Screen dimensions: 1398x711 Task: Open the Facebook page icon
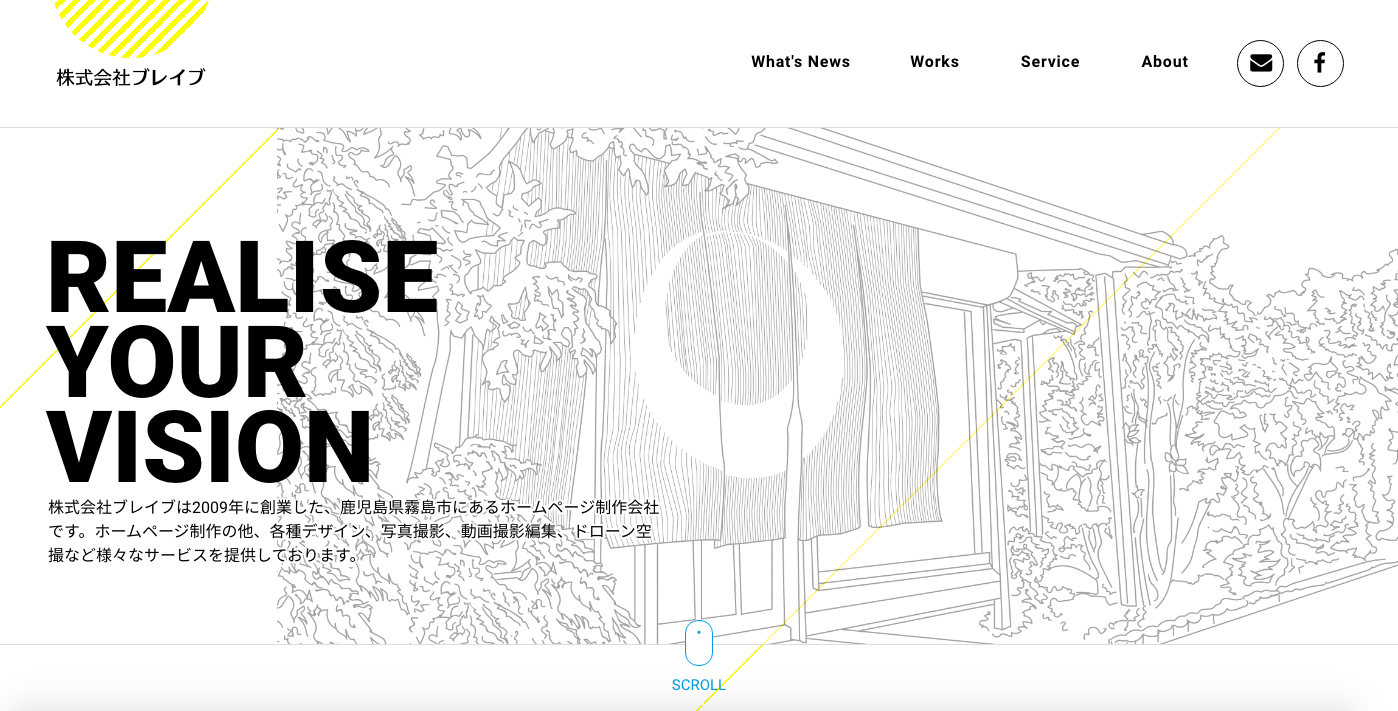[x=1320, y=63]
